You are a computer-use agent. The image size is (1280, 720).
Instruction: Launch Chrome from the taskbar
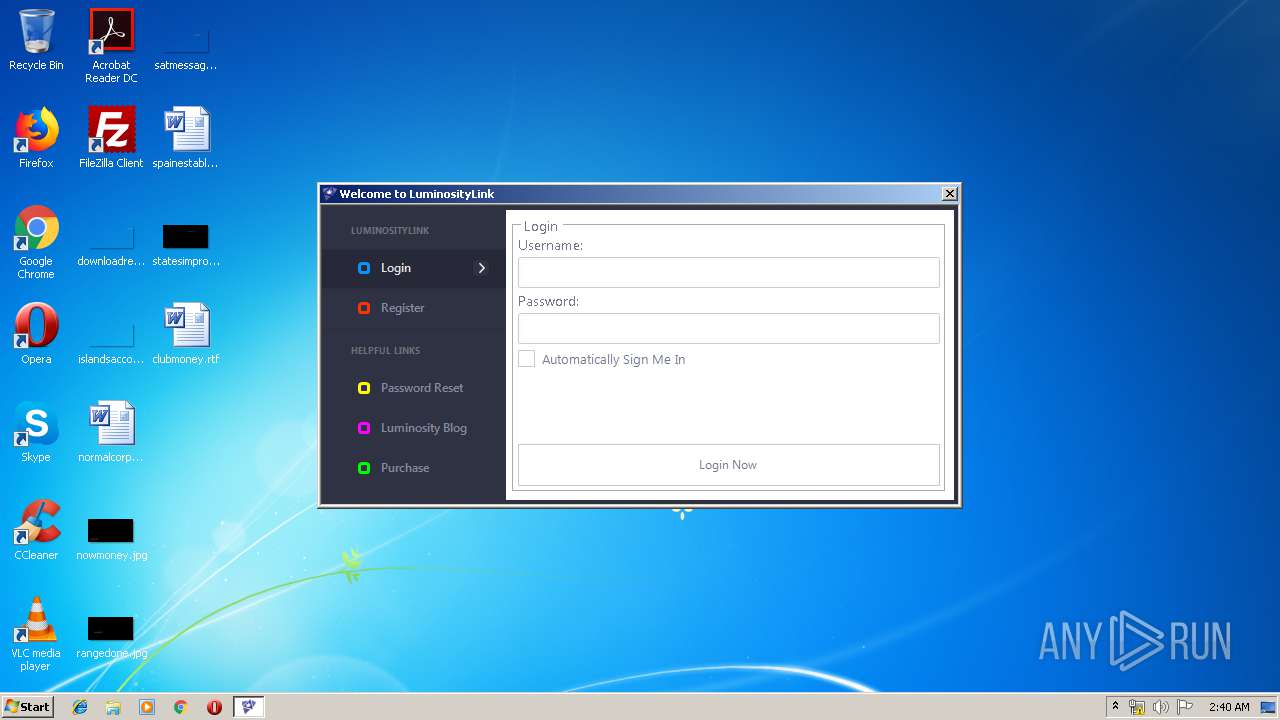point(181,707)
